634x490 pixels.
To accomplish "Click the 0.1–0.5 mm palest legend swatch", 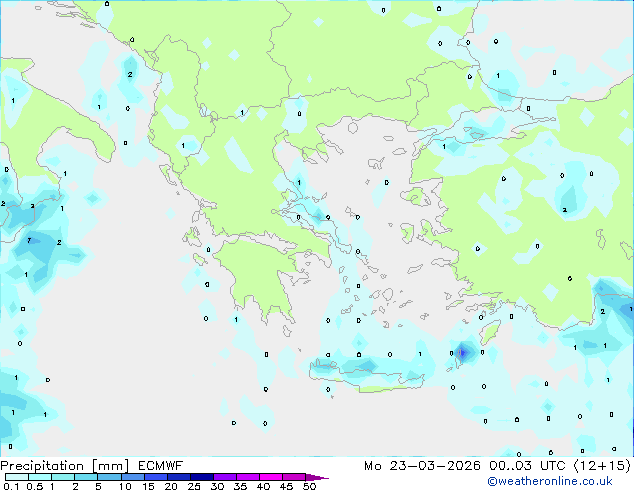I will (x=17, y=477).
